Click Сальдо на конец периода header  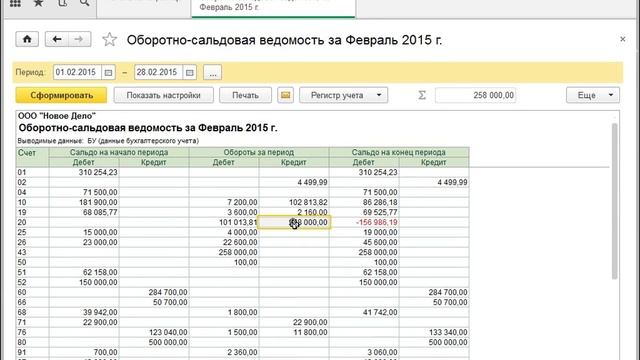[x=398, y=152]
